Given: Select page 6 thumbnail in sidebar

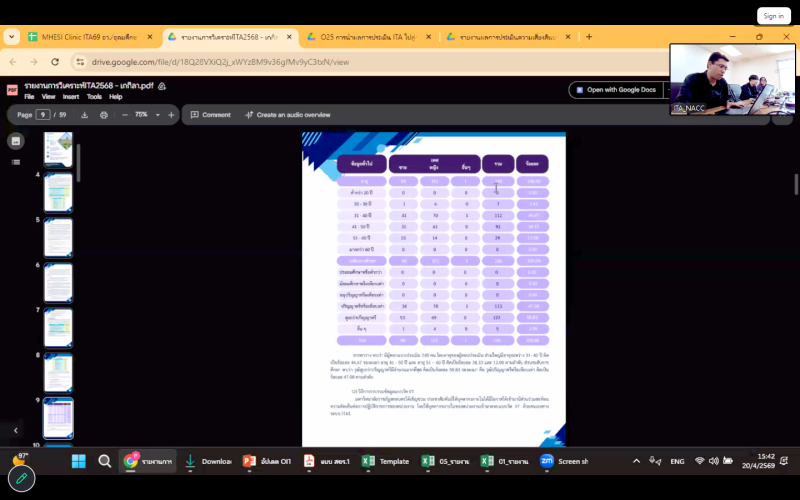Looking at the screenshot, I should (x=58, y=282).
